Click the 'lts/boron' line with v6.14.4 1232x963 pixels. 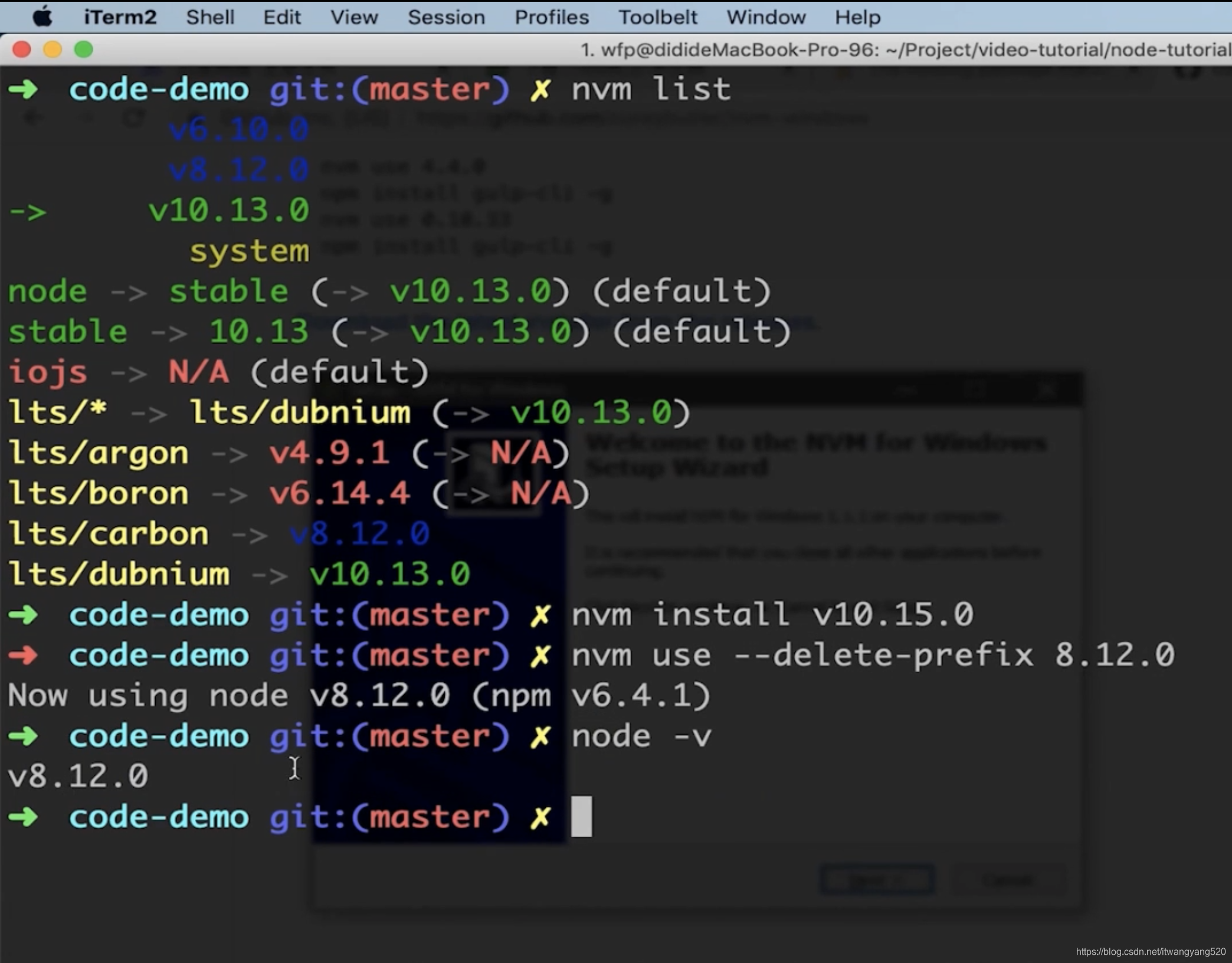(299, 493)
